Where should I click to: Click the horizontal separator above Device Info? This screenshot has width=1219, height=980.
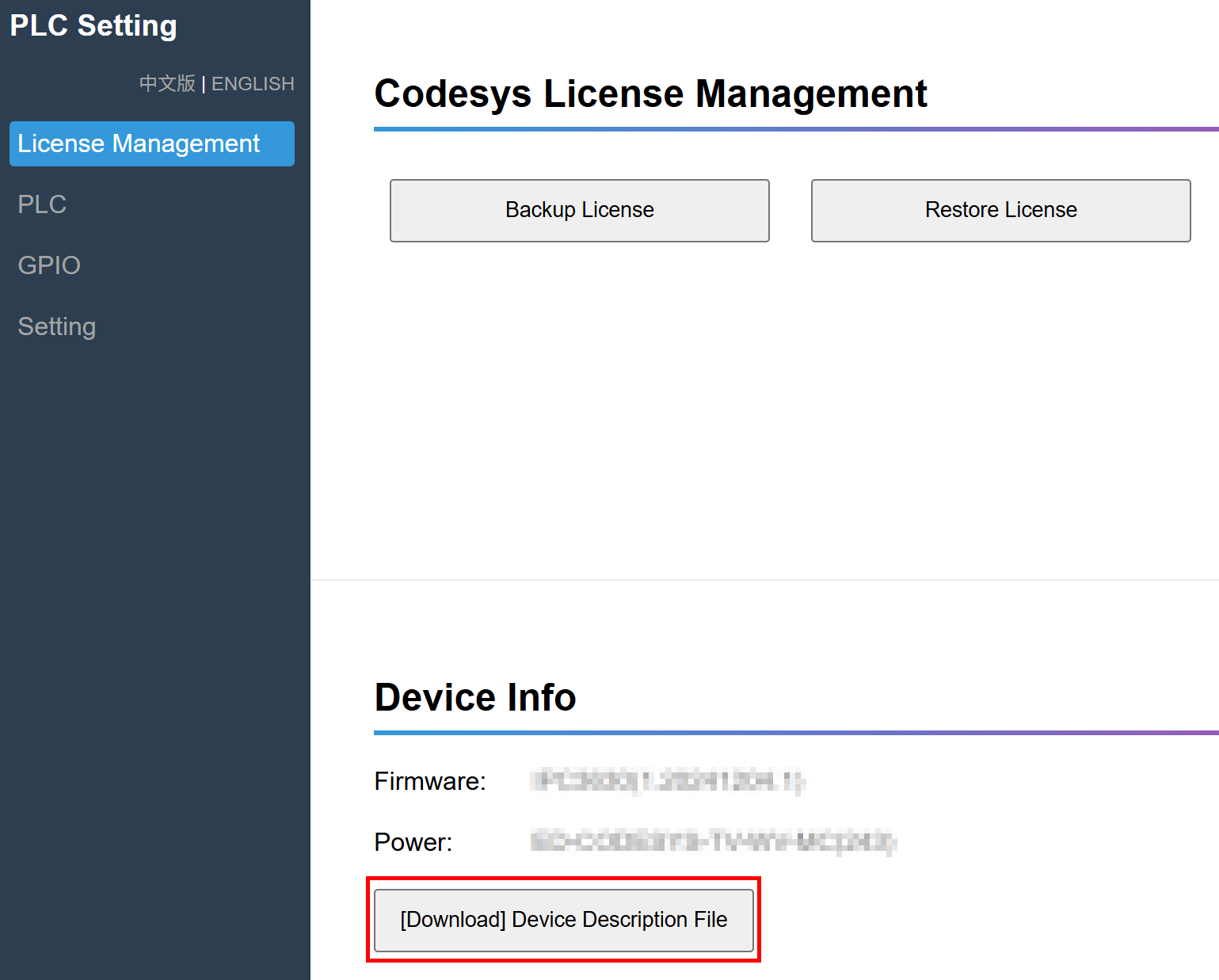[764, 580]
